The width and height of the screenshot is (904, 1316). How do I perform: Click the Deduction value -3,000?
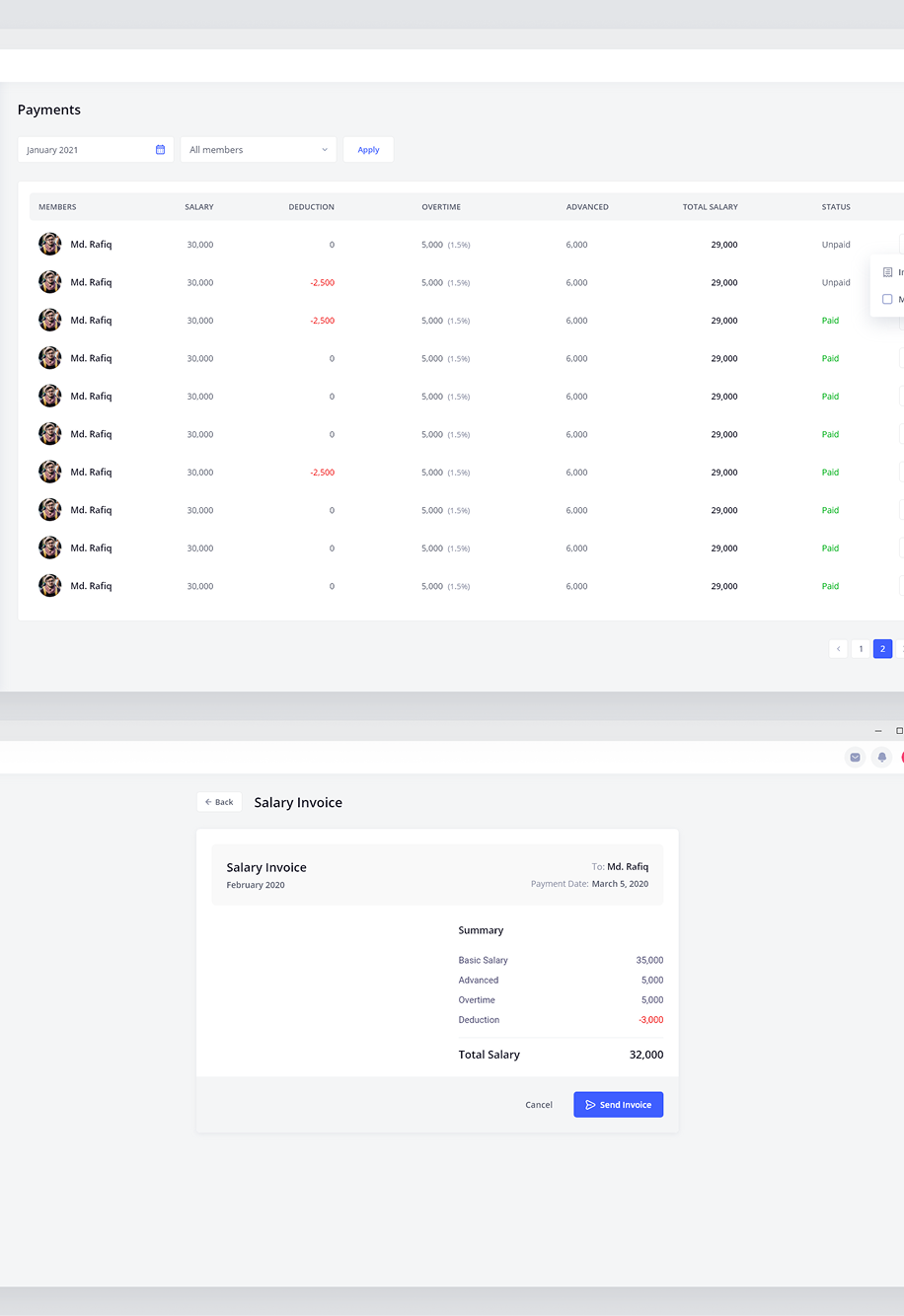tap(650, 1020)
